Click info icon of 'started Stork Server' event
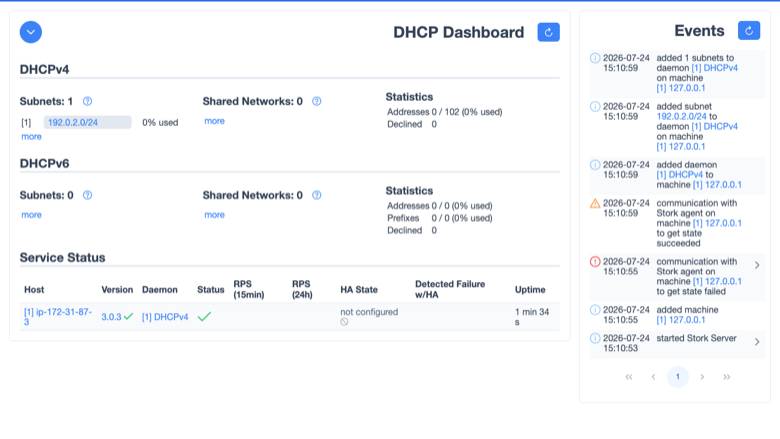Screen dimensions: 780x439 click(x=595, y=338)
